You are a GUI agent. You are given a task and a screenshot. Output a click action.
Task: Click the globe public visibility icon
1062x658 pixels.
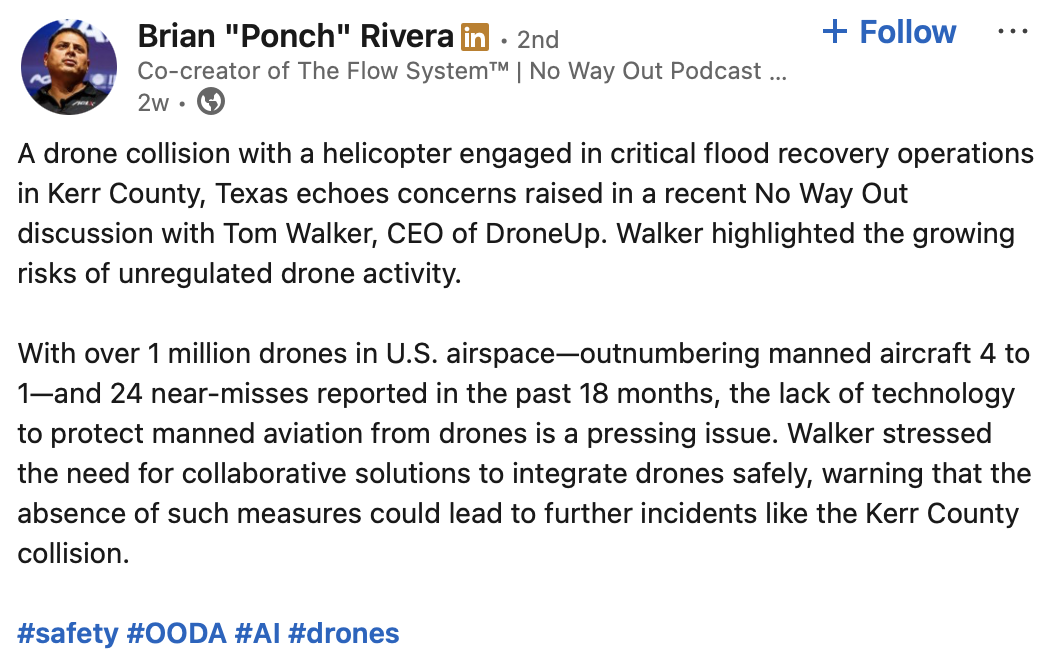point(211,102)
